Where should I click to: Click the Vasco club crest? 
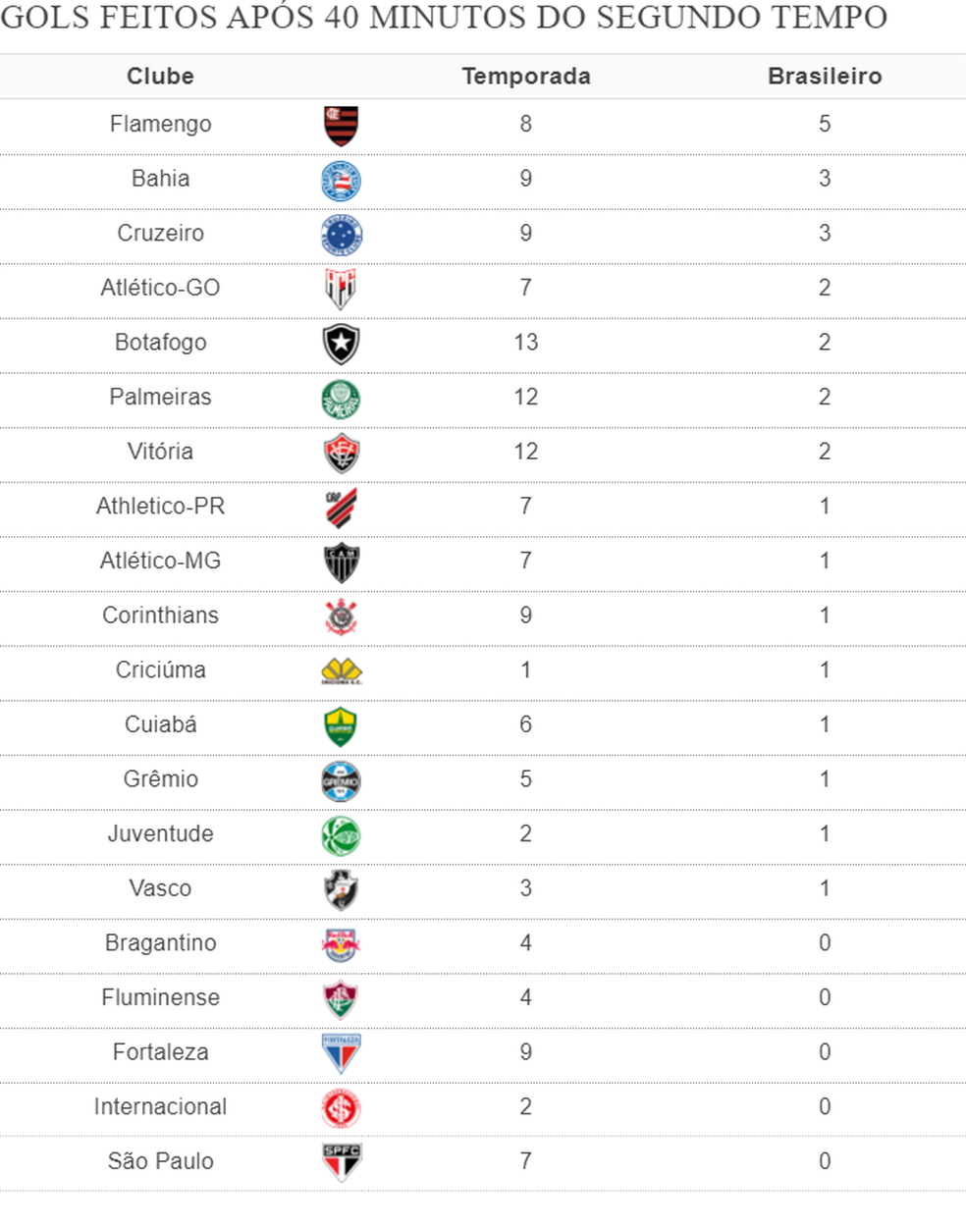coord(342,889)
